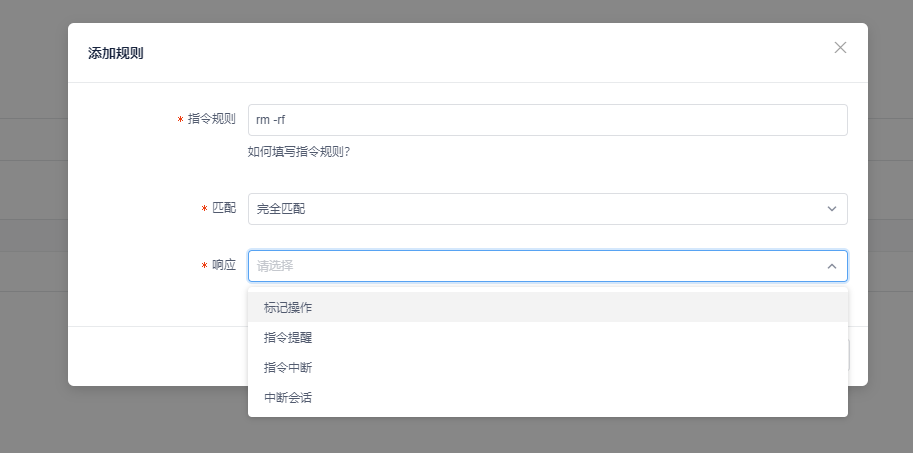Close the 添加规则 dialog with the X

(840, 48)
